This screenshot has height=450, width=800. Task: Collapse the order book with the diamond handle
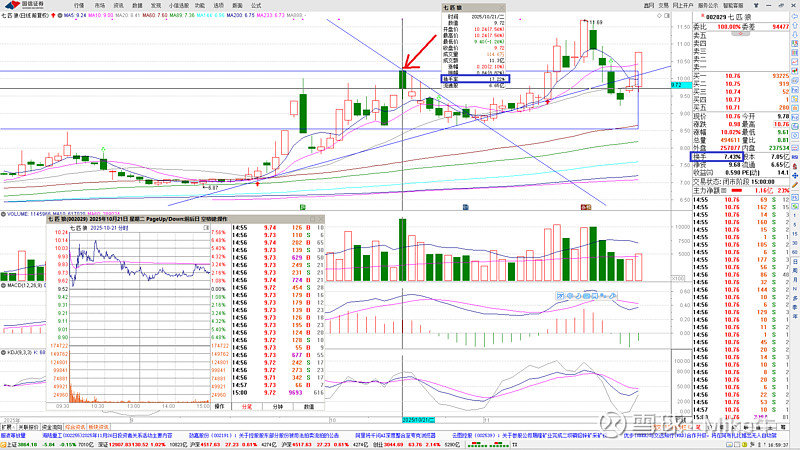click(741, 34)
